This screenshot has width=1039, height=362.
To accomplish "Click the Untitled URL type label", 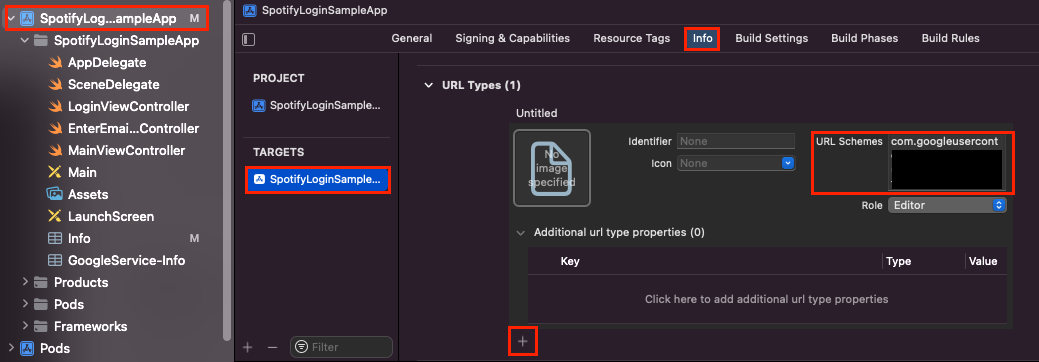I will tap(537, 113).
